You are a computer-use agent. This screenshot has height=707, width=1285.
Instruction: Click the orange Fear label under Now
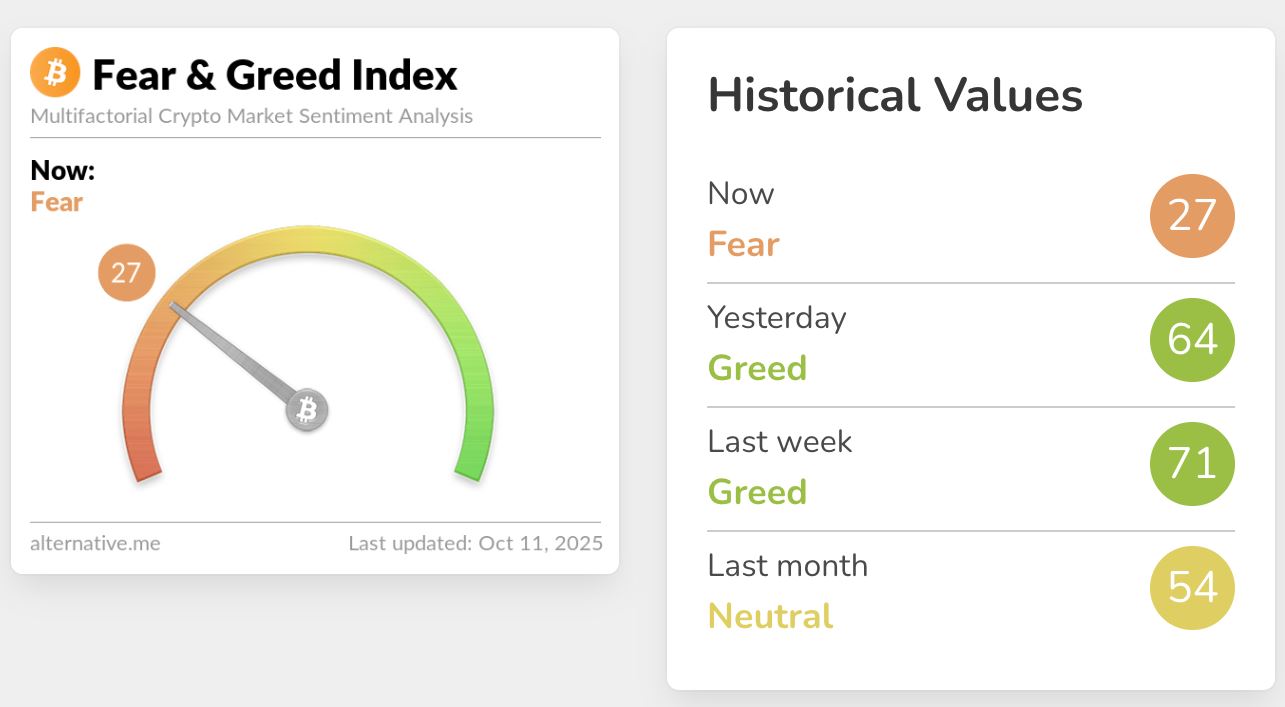click(x=57, y=202)
